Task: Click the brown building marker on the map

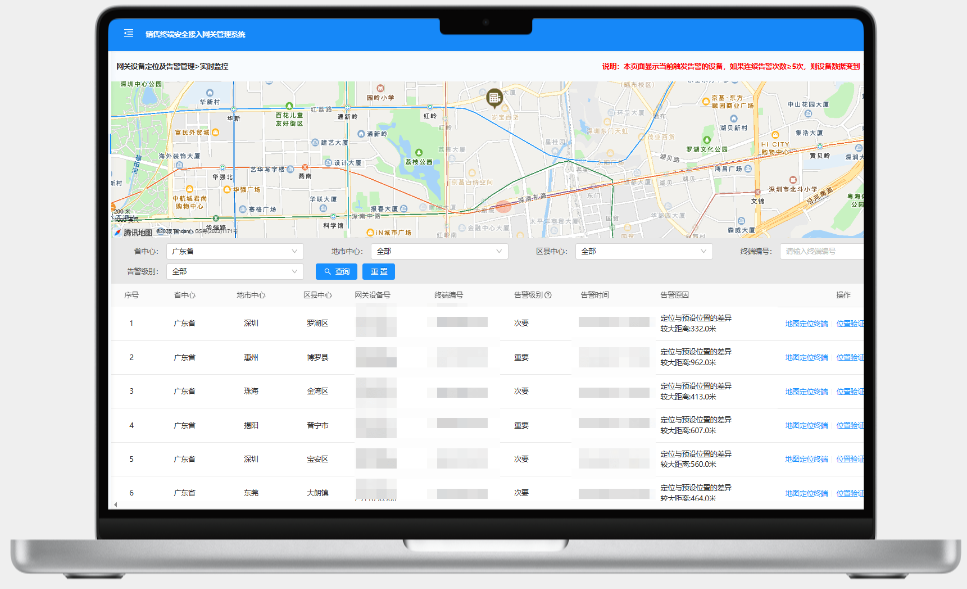Action: tap(493, 97)
